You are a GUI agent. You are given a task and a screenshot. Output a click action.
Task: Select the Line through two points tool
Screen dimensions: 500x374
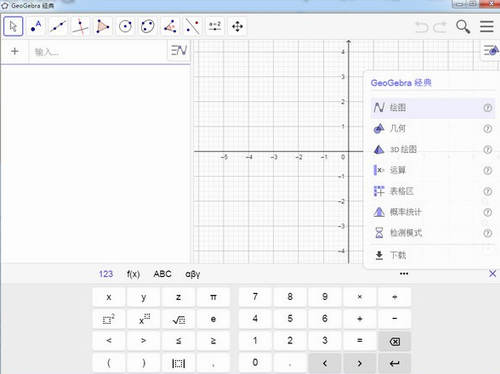pos(58,26)
